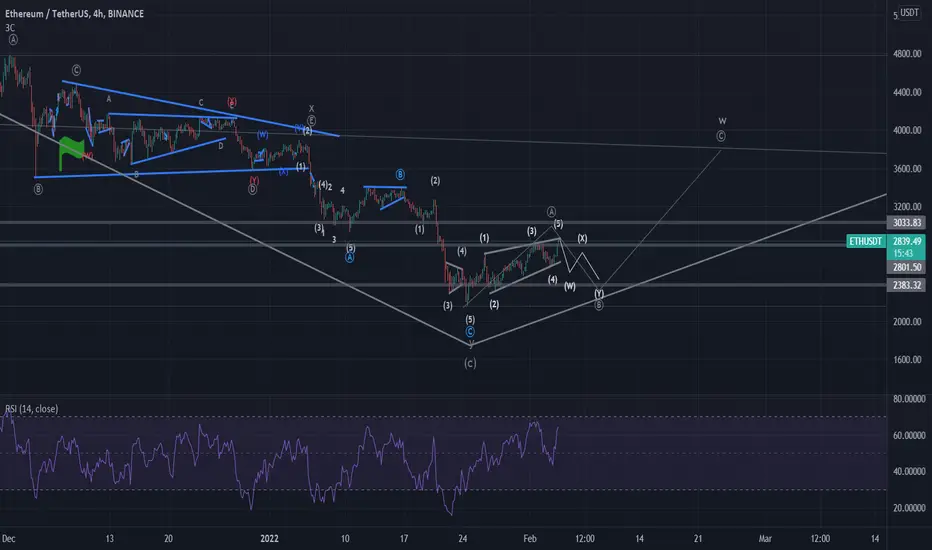Select the (W) wave label
The height and width of the screenshot is (550, 932).
[569, 287]
